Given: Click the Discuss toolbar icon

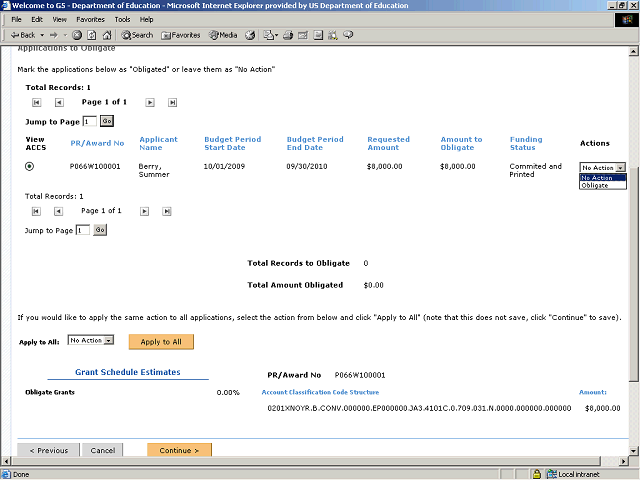Looking at the screenshot, I should pos(318,35).
